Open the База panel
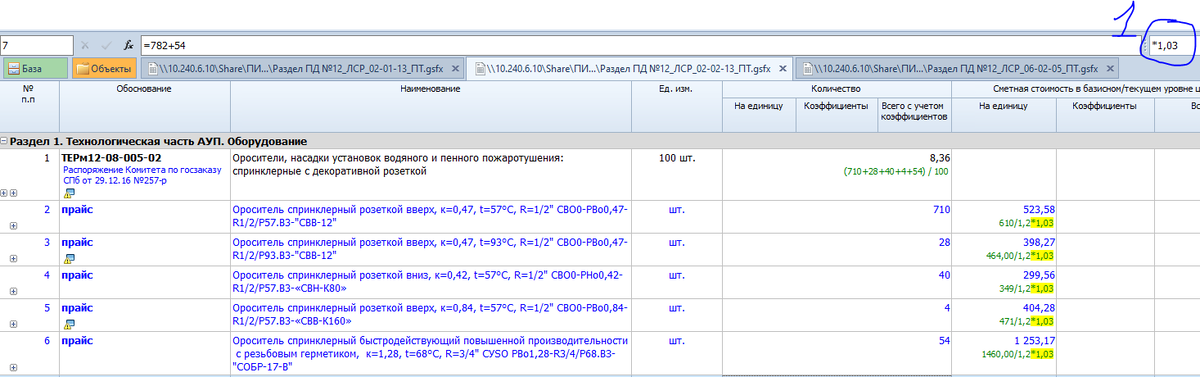The width and height of the screenshot is (1200, 377). (35, 69)
